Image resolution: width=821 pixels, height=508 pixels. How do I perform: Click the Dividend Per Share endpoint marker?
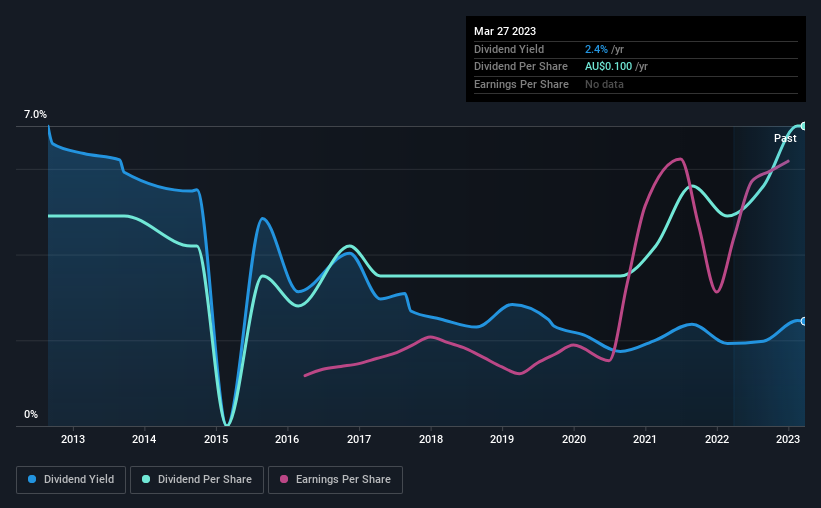pyautogui.click(x=804, y=126)
